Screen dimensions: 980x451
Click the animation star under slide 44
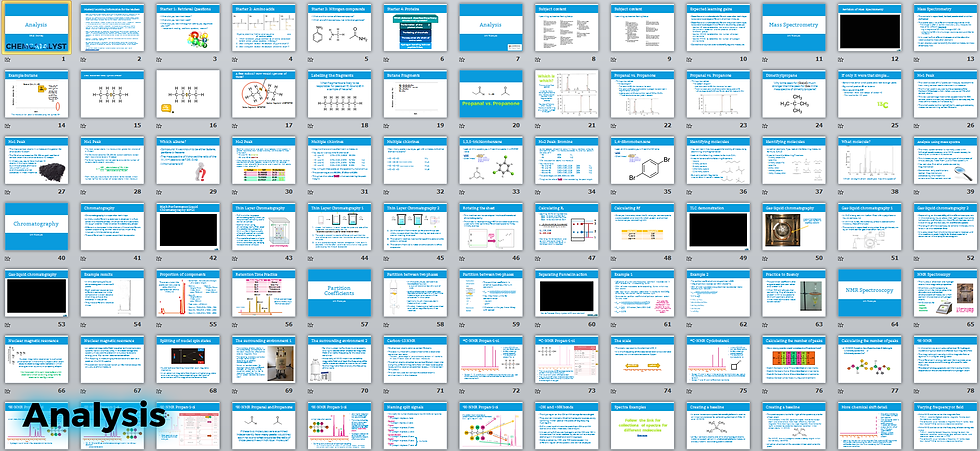310,257
